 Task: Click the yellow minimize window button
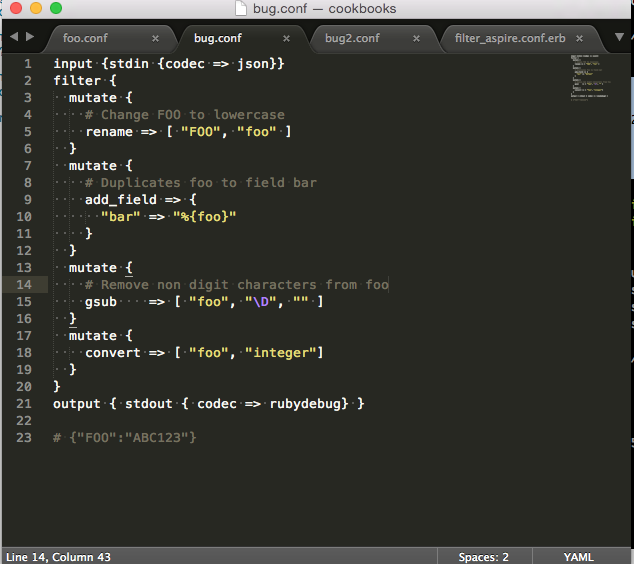tap(36, 8)
